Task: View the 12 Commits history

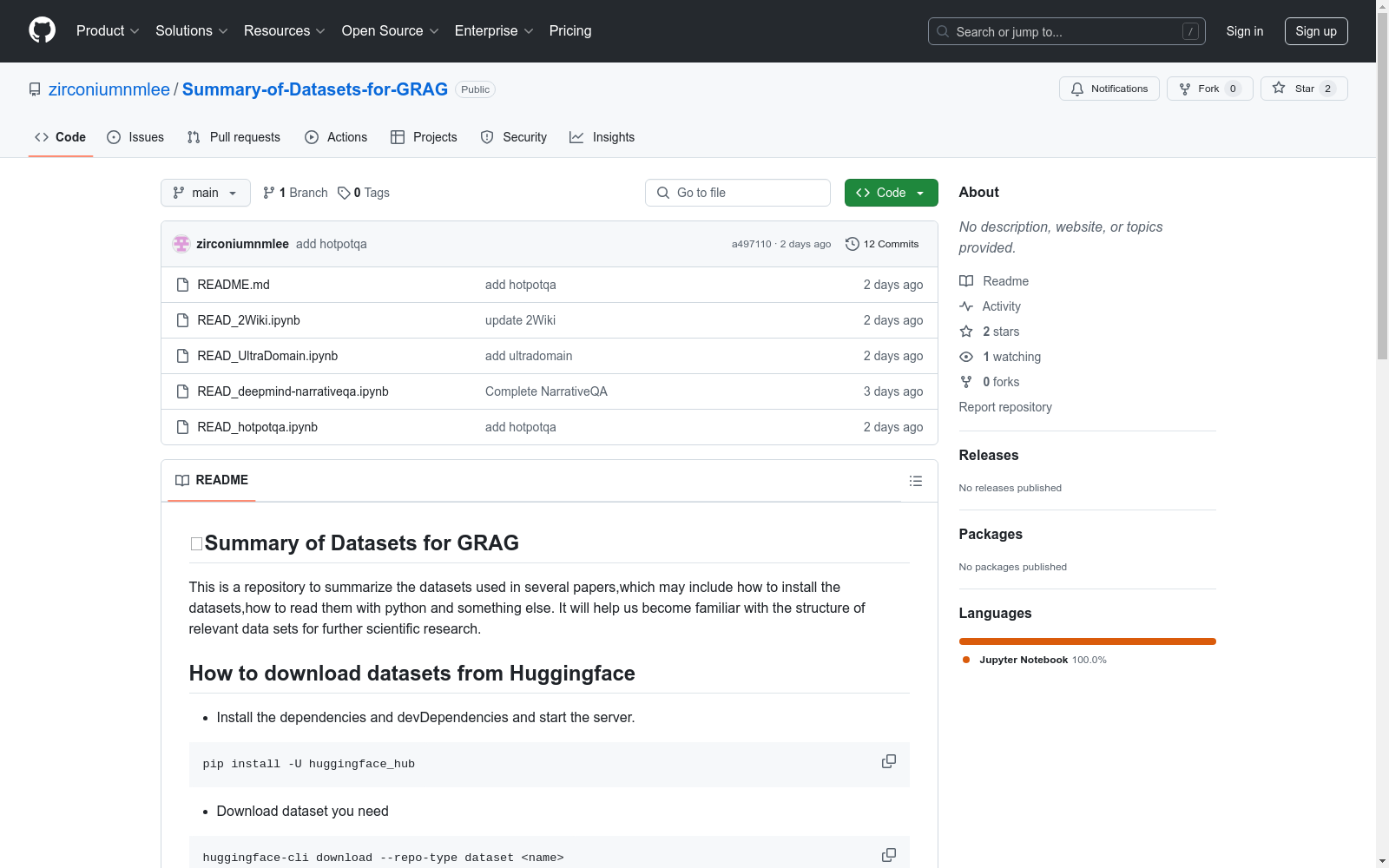Action: 882,244
